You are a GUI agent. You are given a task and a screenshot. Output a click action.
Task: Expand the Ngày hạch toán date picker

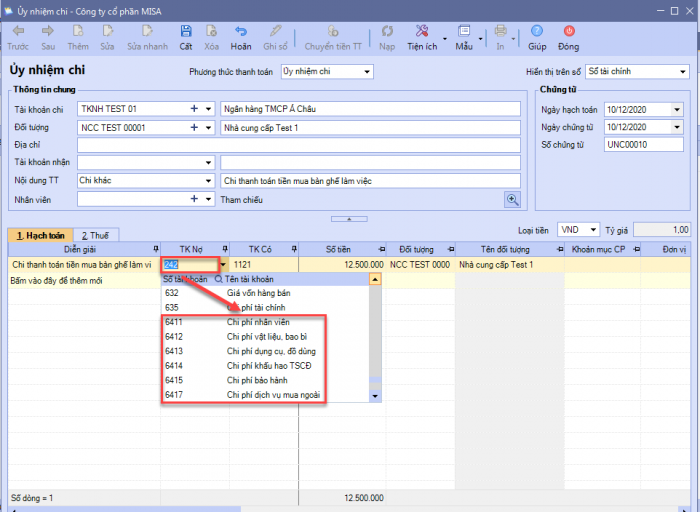coord(676,109)
